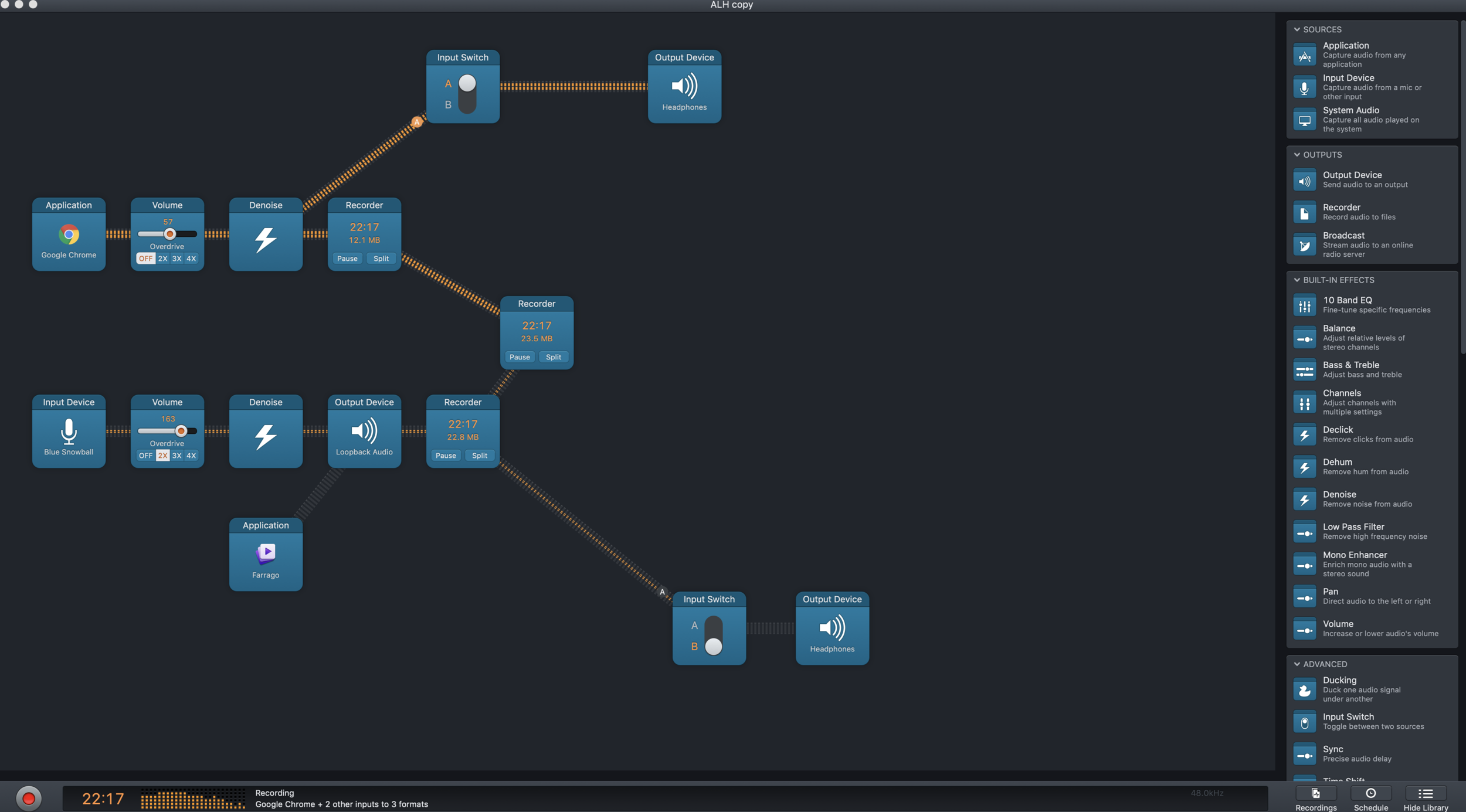Select the Ducking advanced block
The image size is (1466, 812).
[x=1372, y=689]
